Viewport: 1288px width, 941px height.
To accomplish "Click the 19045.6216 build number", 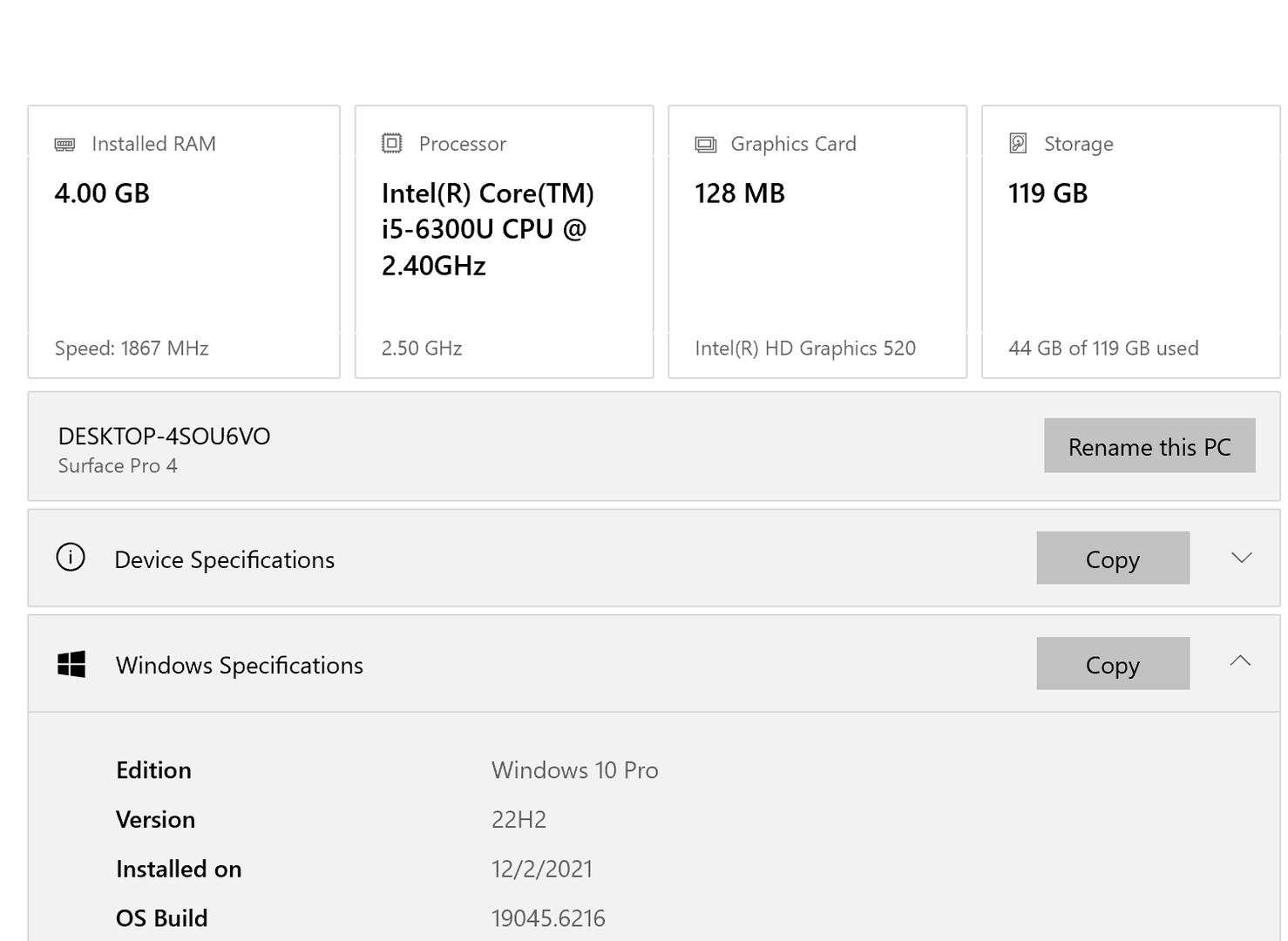I will (548, 918).
